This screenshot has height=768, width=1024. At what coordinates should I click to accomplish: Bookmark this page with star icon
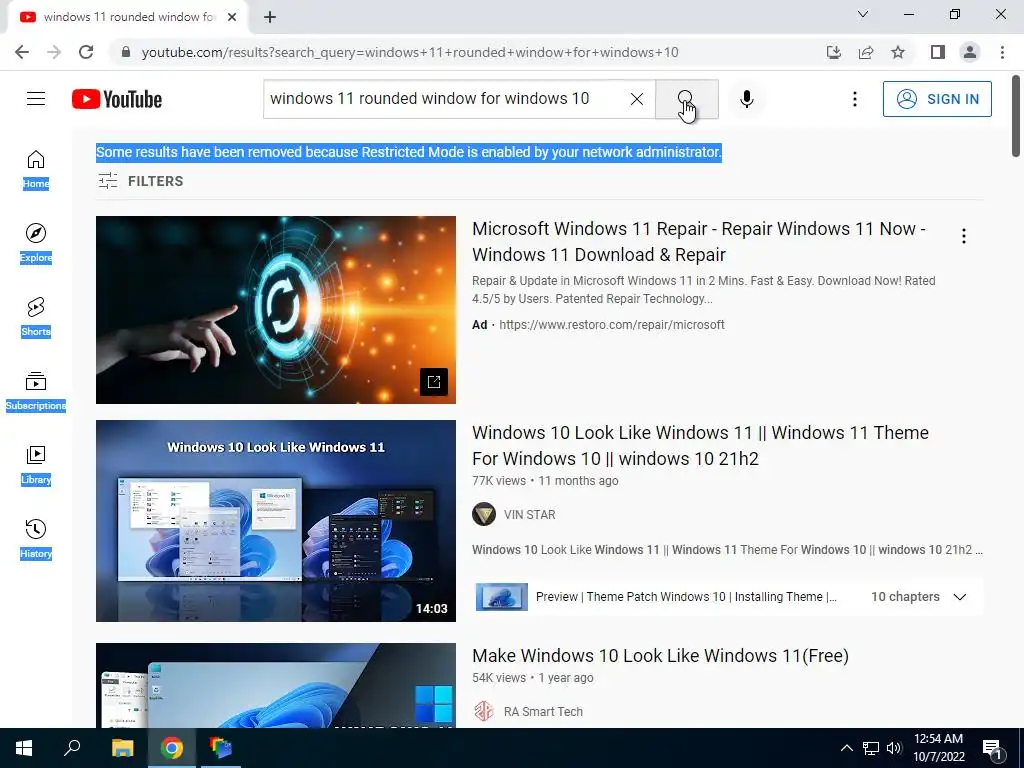tap(898, 52)
